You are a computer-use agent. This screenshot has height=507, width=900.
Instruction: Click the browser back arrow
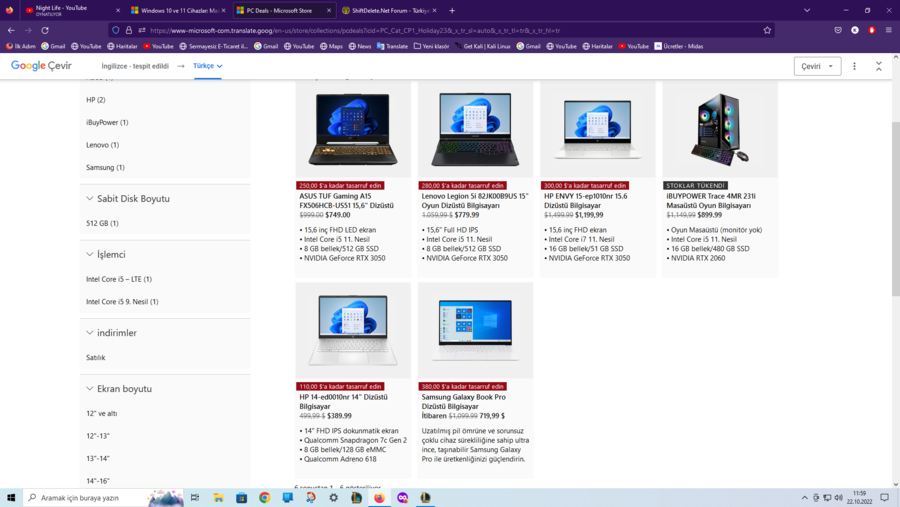[x=11, y=30]
